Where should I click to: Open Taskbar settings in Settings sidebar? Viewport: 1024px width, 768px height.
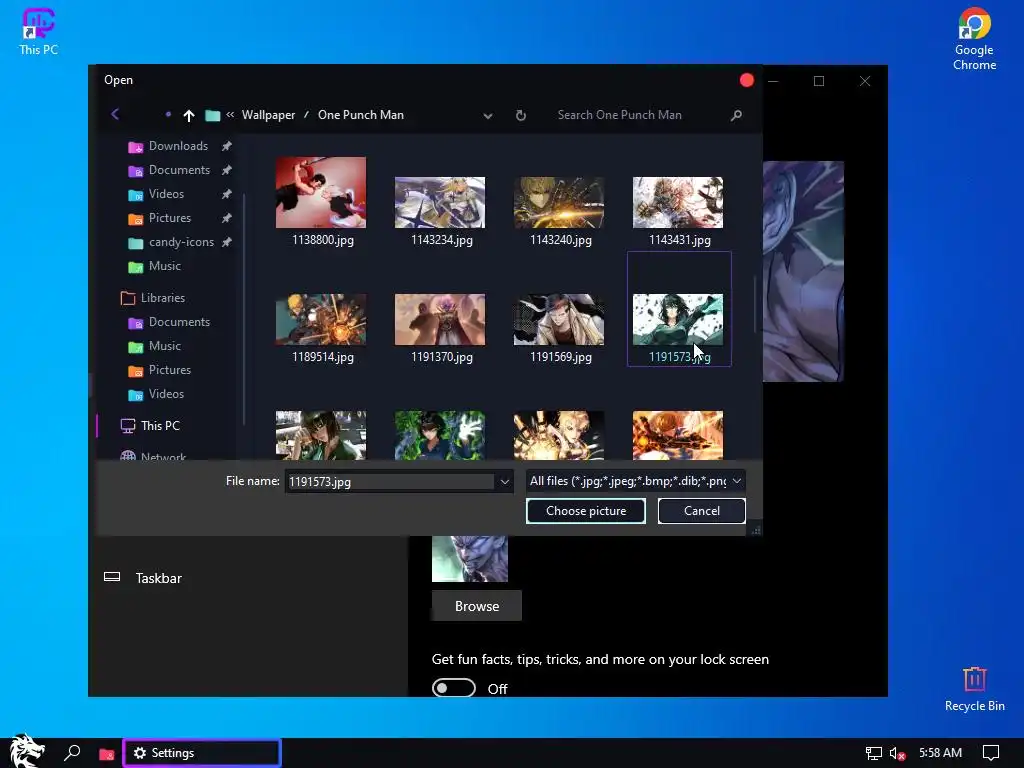(x=159, y=578)
